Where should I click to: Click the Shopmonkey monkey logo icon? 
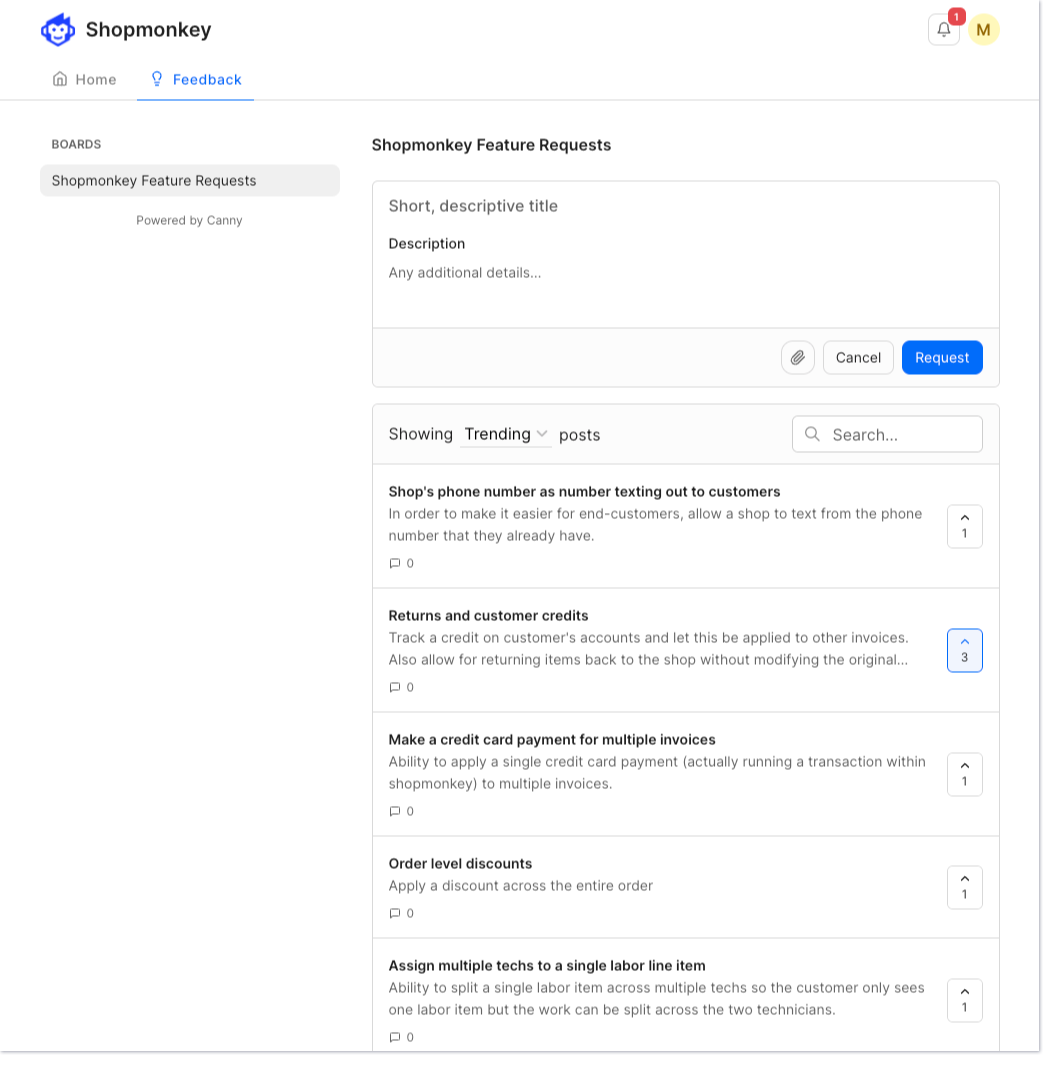(x=58, y=29)
